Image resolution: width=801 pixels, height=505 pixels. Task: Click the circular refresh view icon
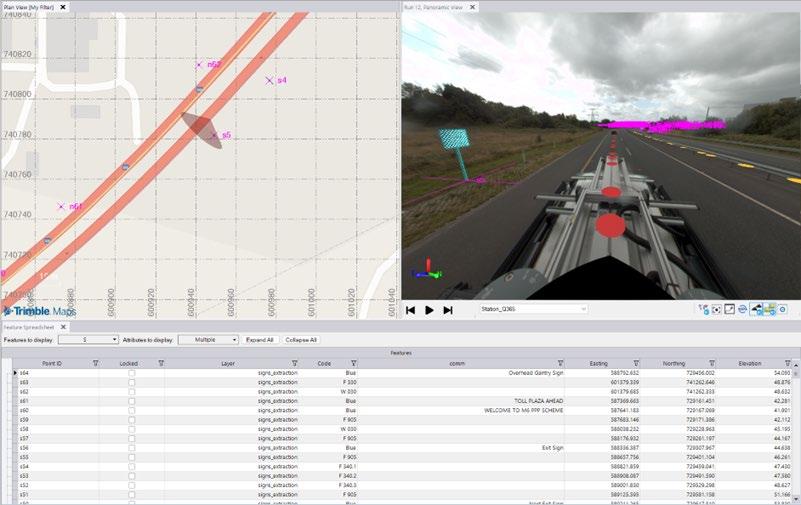pos(742,309)
